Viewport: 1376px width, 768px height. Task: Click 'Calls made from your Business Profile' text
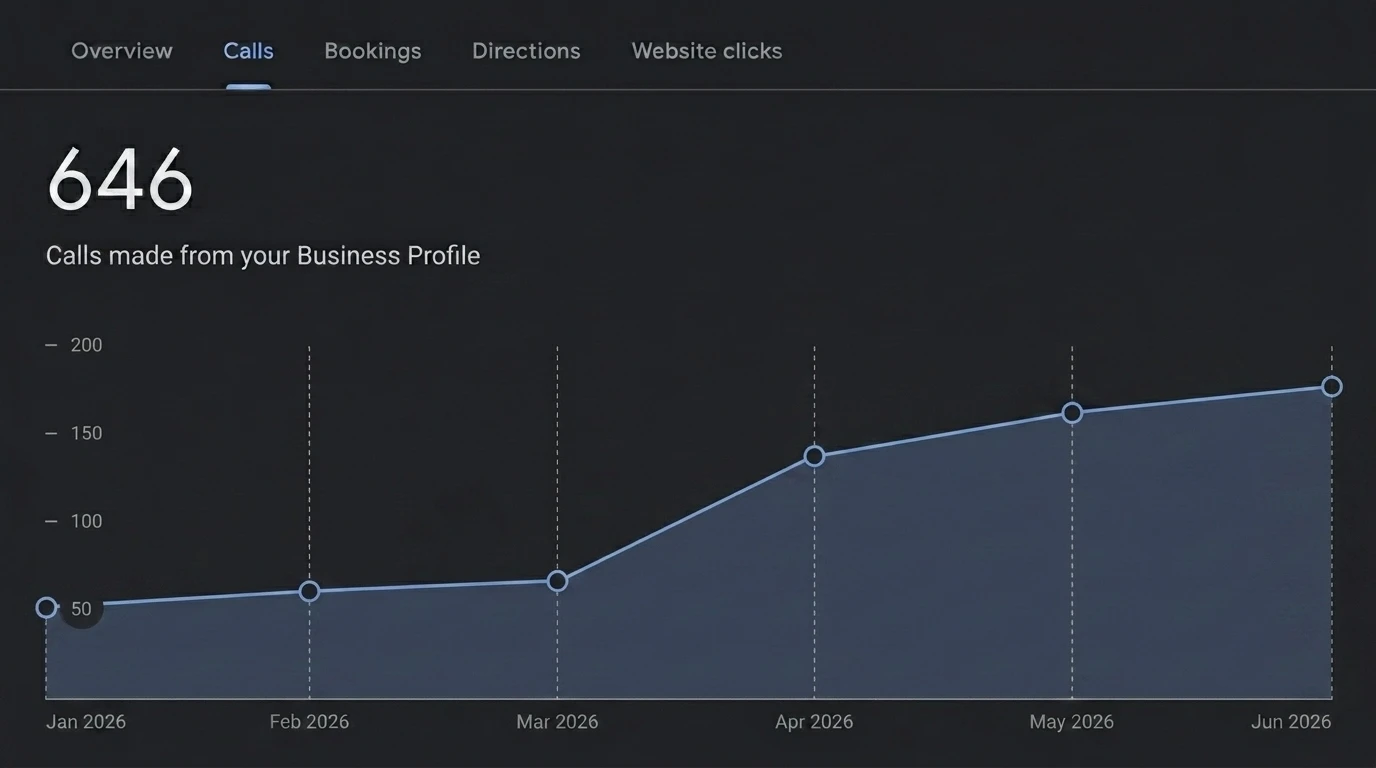tap(263, 256)
